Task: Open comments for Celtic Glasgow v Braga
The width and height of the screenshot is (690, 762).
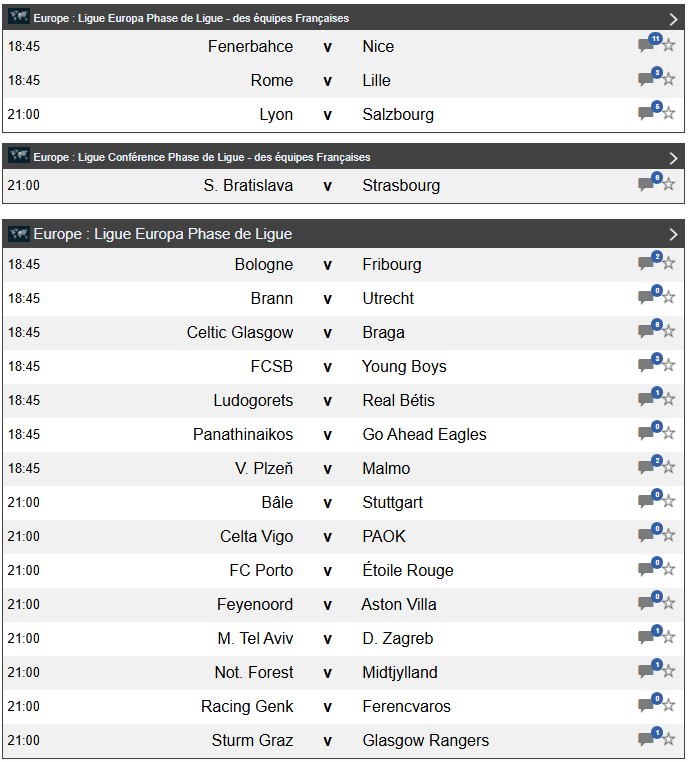Action: (647, 332)
